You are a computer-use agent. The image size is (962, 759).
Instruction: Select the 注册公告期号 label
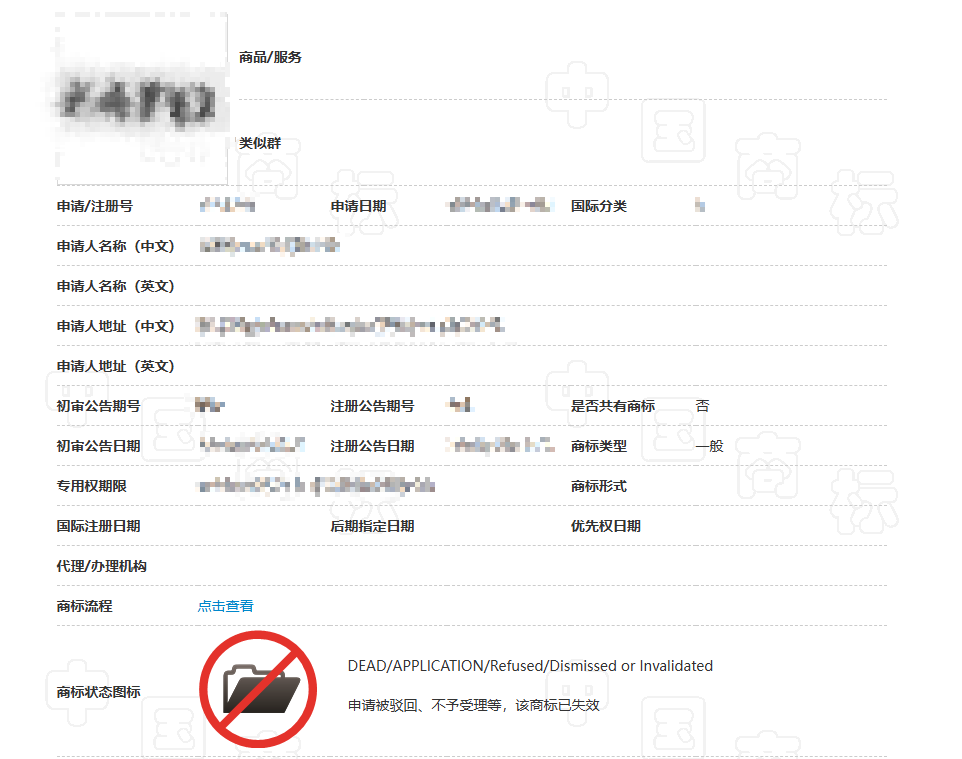coord(372,406)
